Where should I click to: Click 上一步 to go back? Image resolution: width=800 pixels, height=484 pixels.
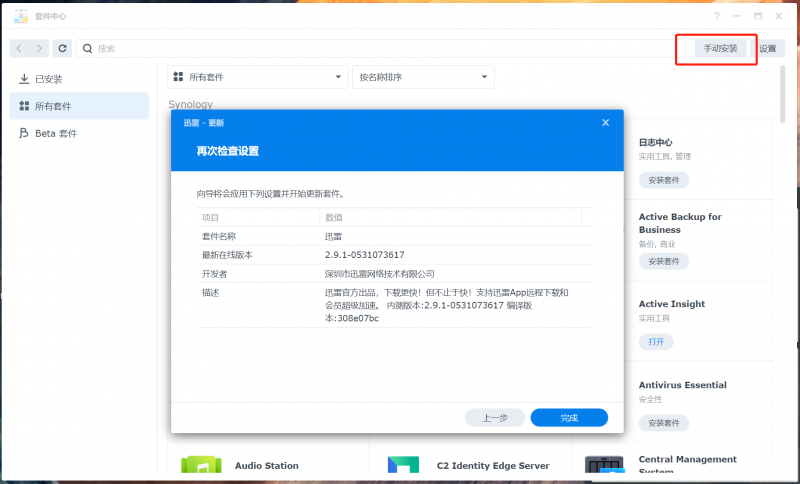coord(495,418)
